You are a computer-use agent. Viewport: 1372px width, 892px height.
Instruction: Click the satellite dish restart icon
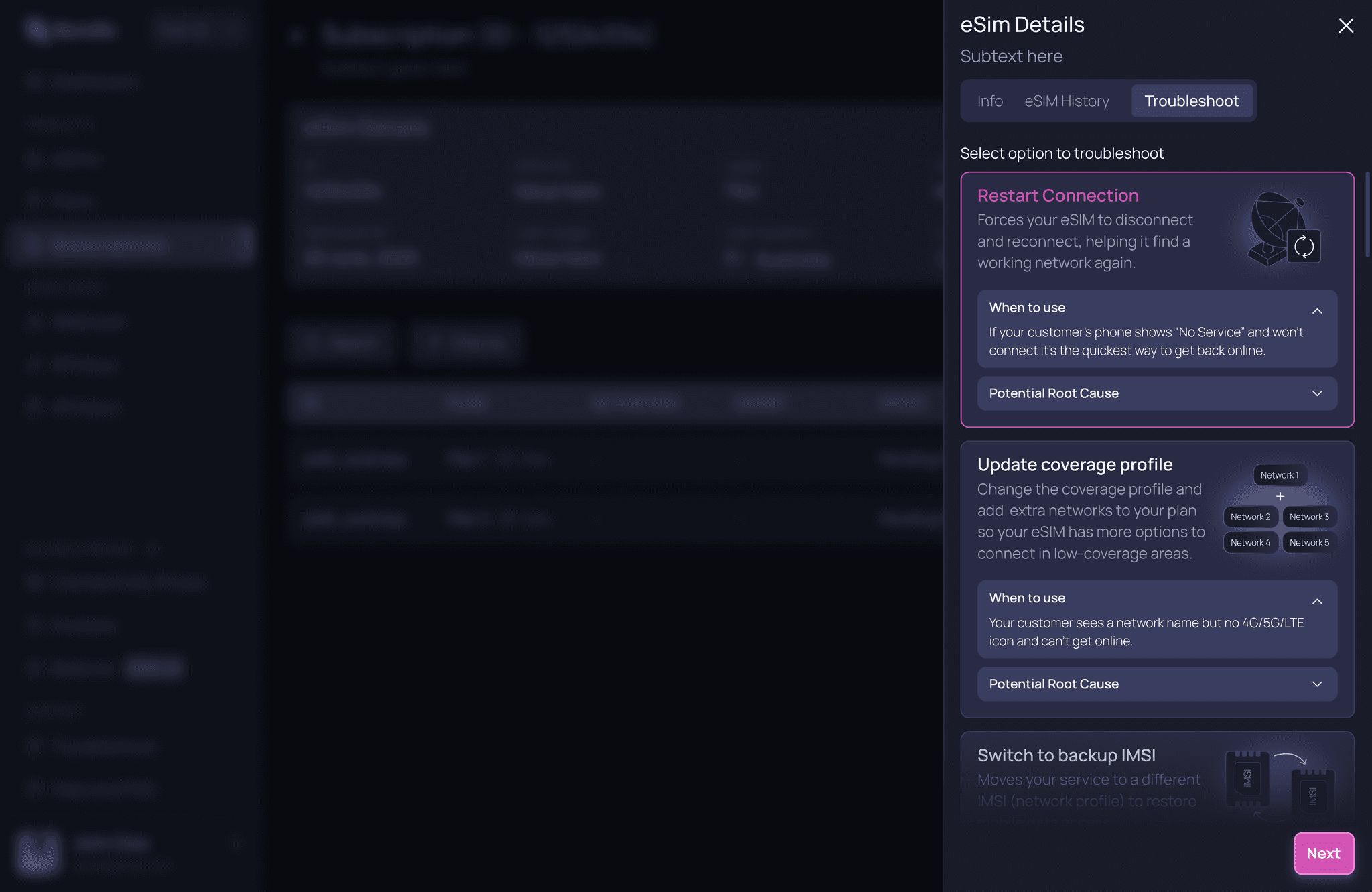coord(1282,231)
